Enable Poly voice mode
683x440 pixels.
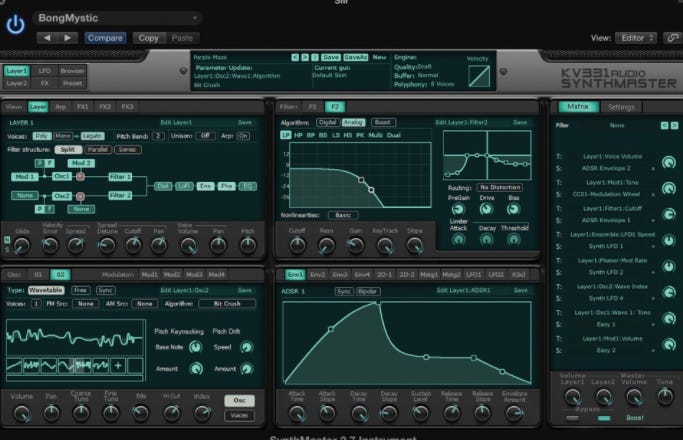click(42, 136)
